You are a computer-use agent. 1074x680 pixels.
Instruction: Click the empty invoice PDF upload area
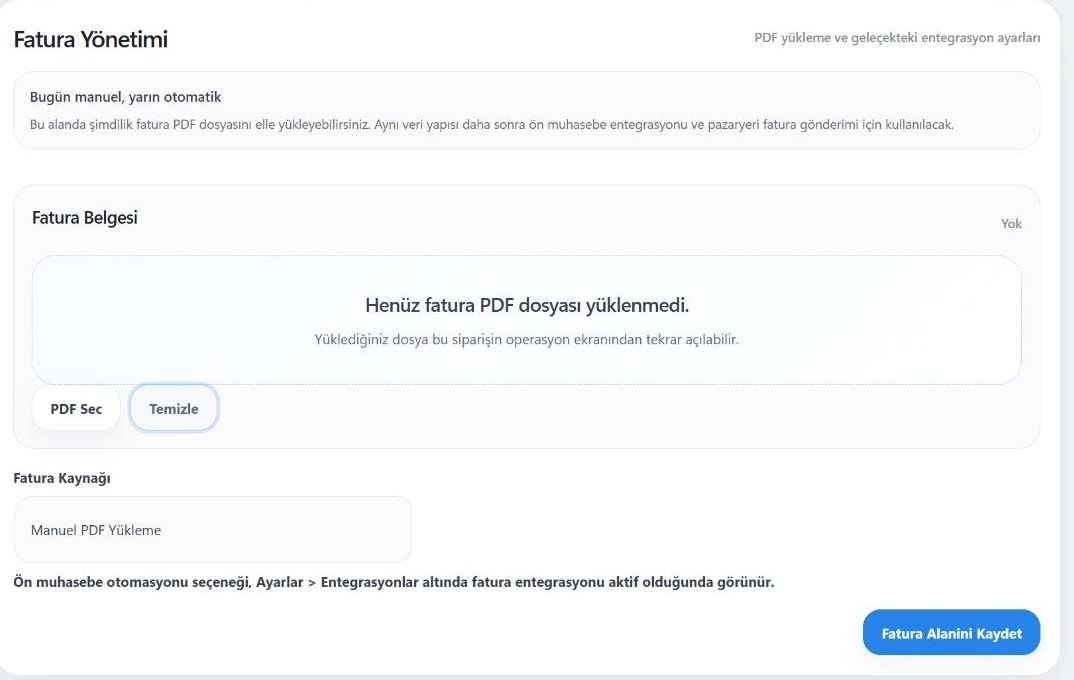pos(526,320)
